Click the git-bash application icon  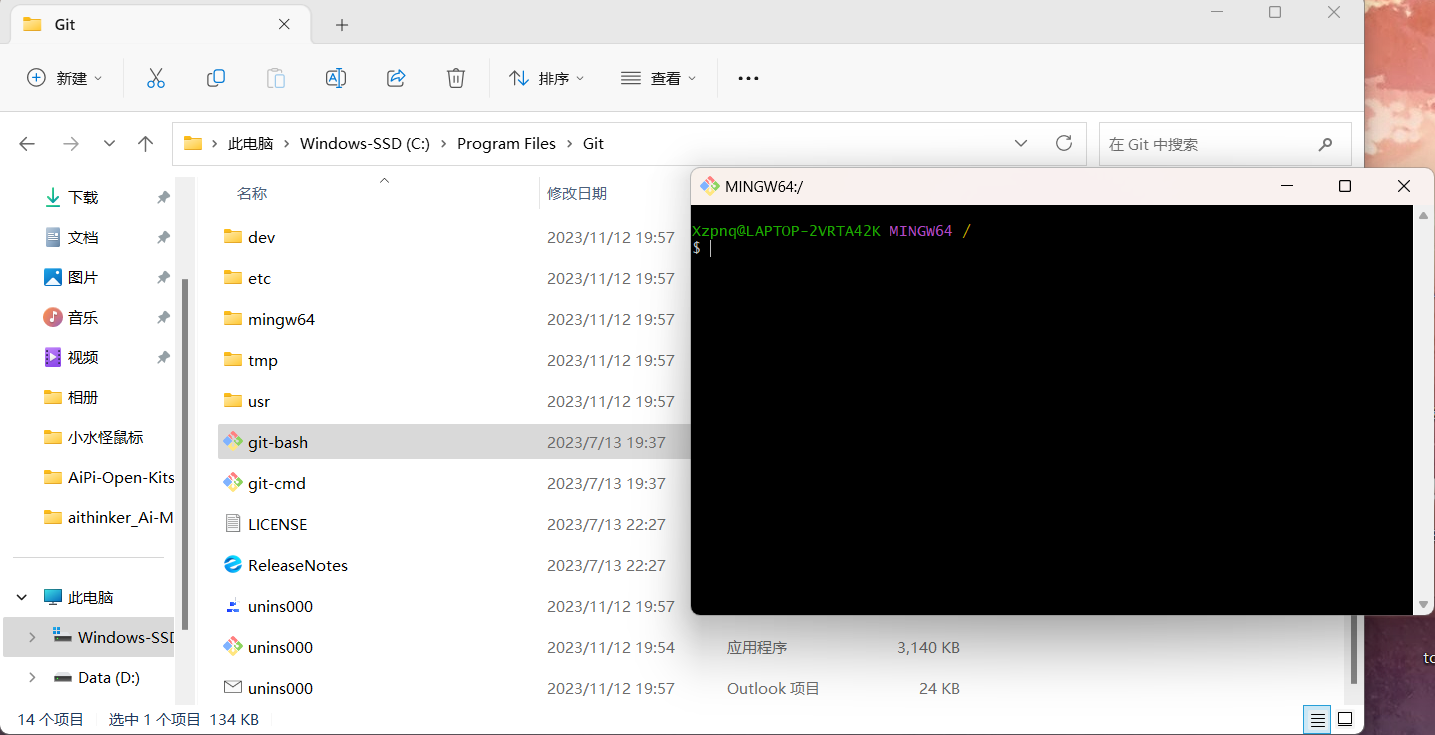pyautogui.click(x=233, y=442)
